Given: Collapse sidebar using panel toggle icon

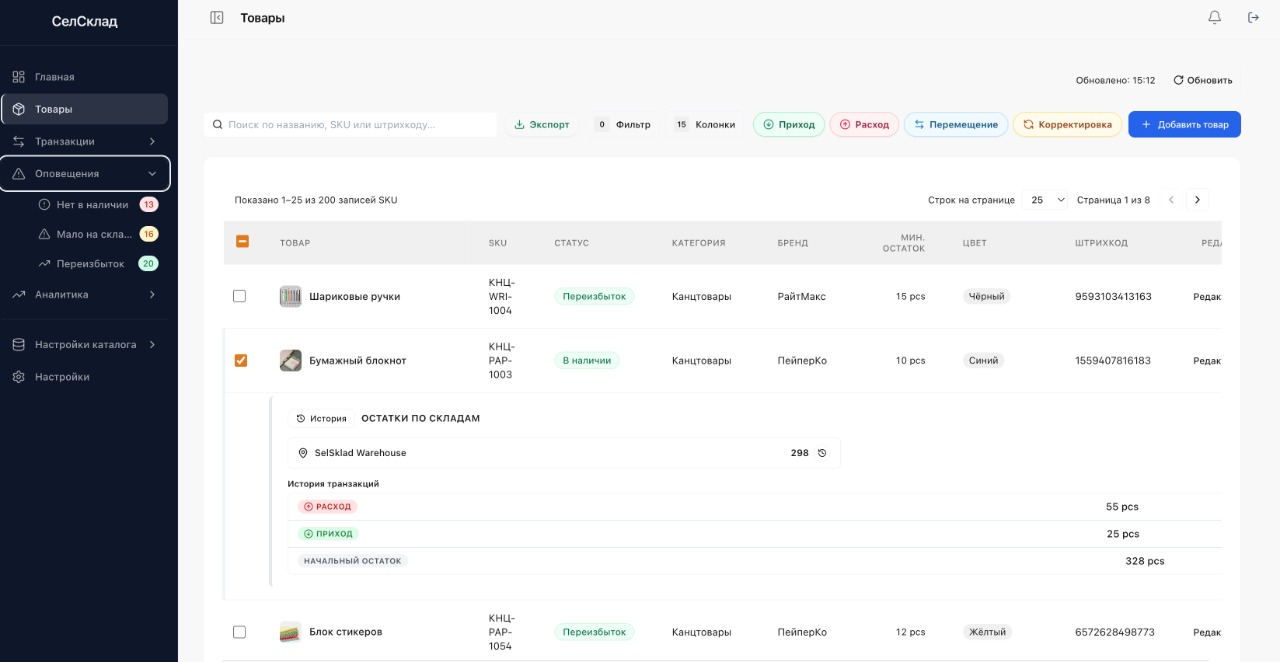Looking at the screenshot, I should point(217,18).
